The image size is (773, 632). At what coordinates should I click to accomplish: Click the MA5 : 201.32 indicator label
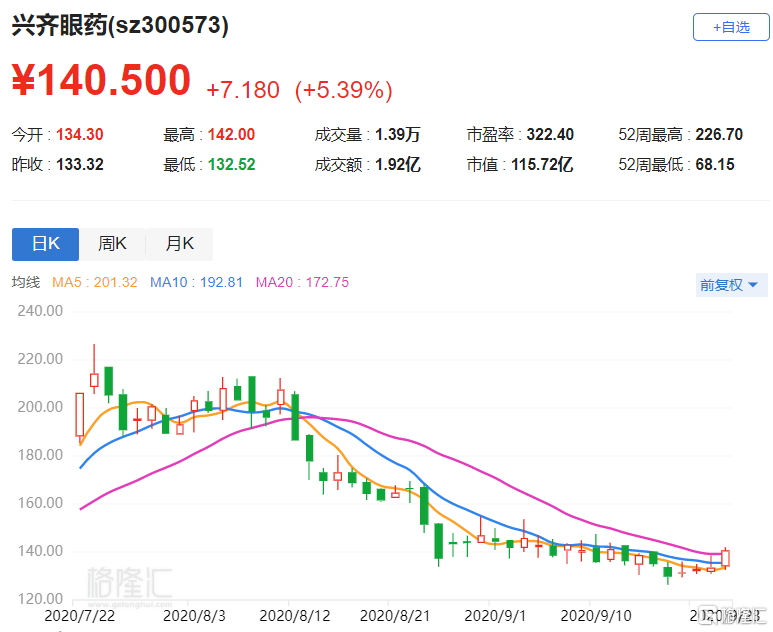[95, 282]
